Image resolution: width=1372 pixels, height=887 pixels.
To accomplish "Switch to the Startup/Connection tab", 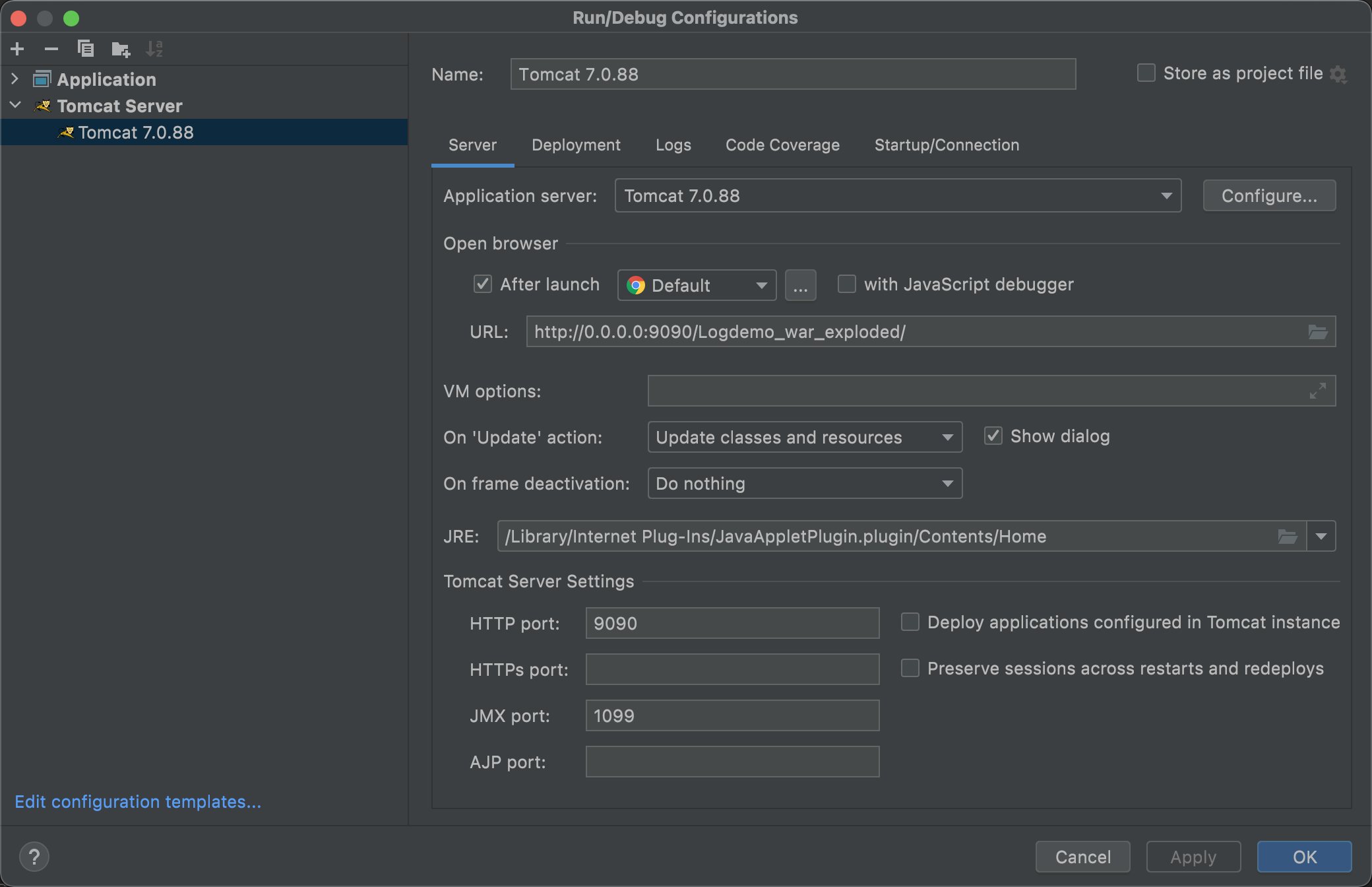I will point(947,145).
